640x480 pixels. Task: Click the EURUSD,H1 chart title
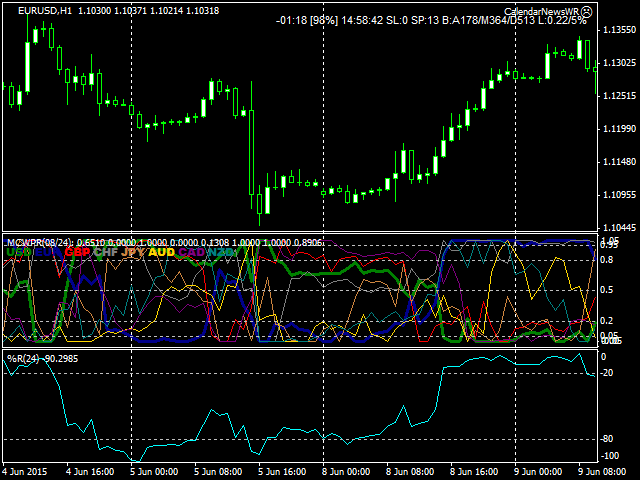click(x=44, y=11)
